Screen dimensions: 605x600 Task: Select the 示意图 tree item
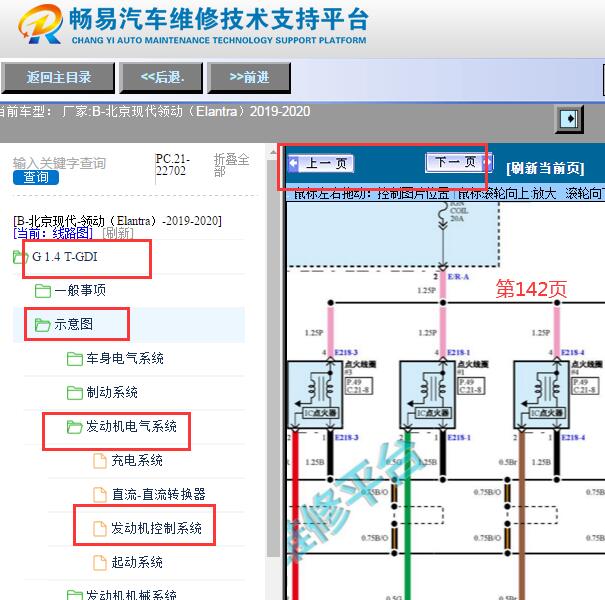(x=73, y=324)
